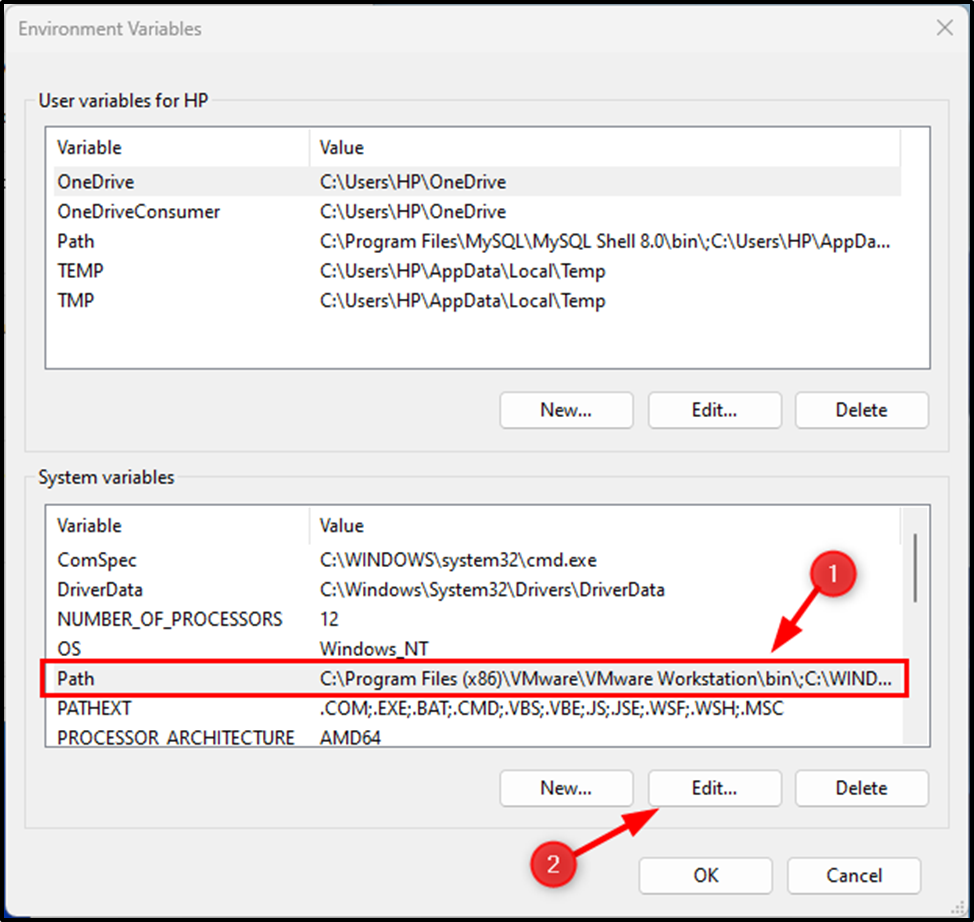974x922 pixels.
Task: Select the system Path variable with VMware
Action: 477,678
